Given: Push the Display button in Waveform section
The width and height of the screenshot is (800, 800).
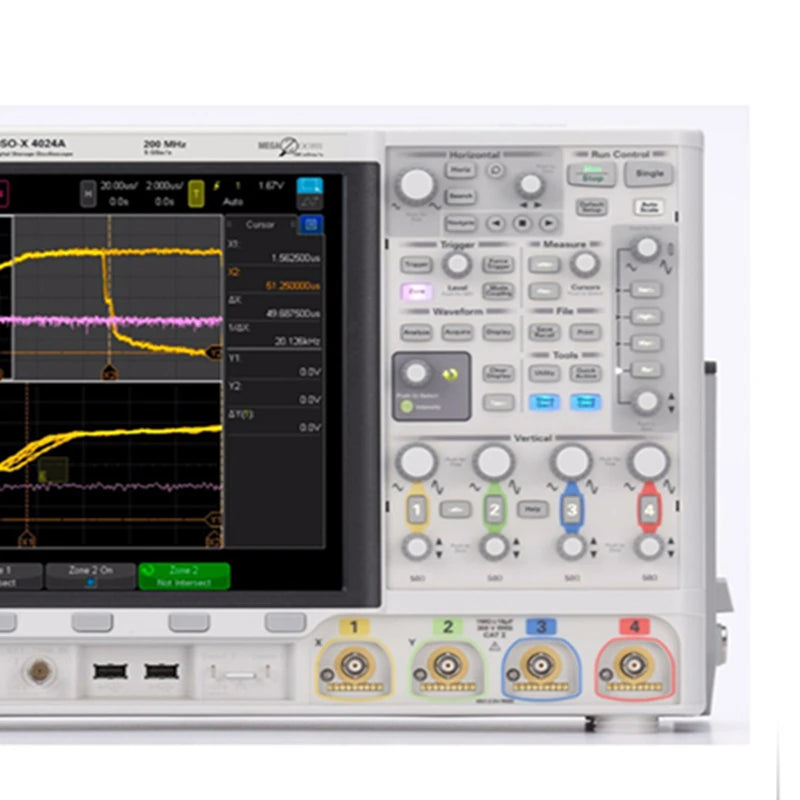Looking at the screenshot, I should (x=498, y=332).
